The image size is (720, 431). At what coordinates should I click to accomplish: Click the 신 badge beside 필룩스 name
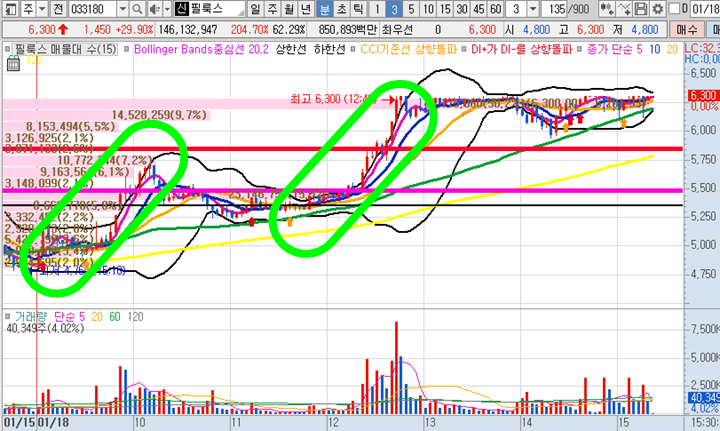[x=181, y=9]
